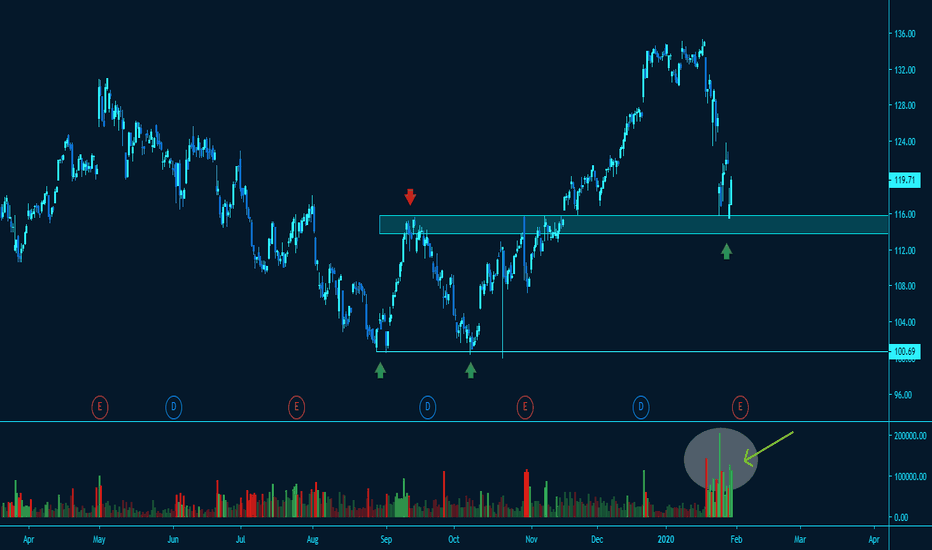This screenshot has width=932, height=550.
Task: Click the 104.00 price axis label
Action: 905,322
